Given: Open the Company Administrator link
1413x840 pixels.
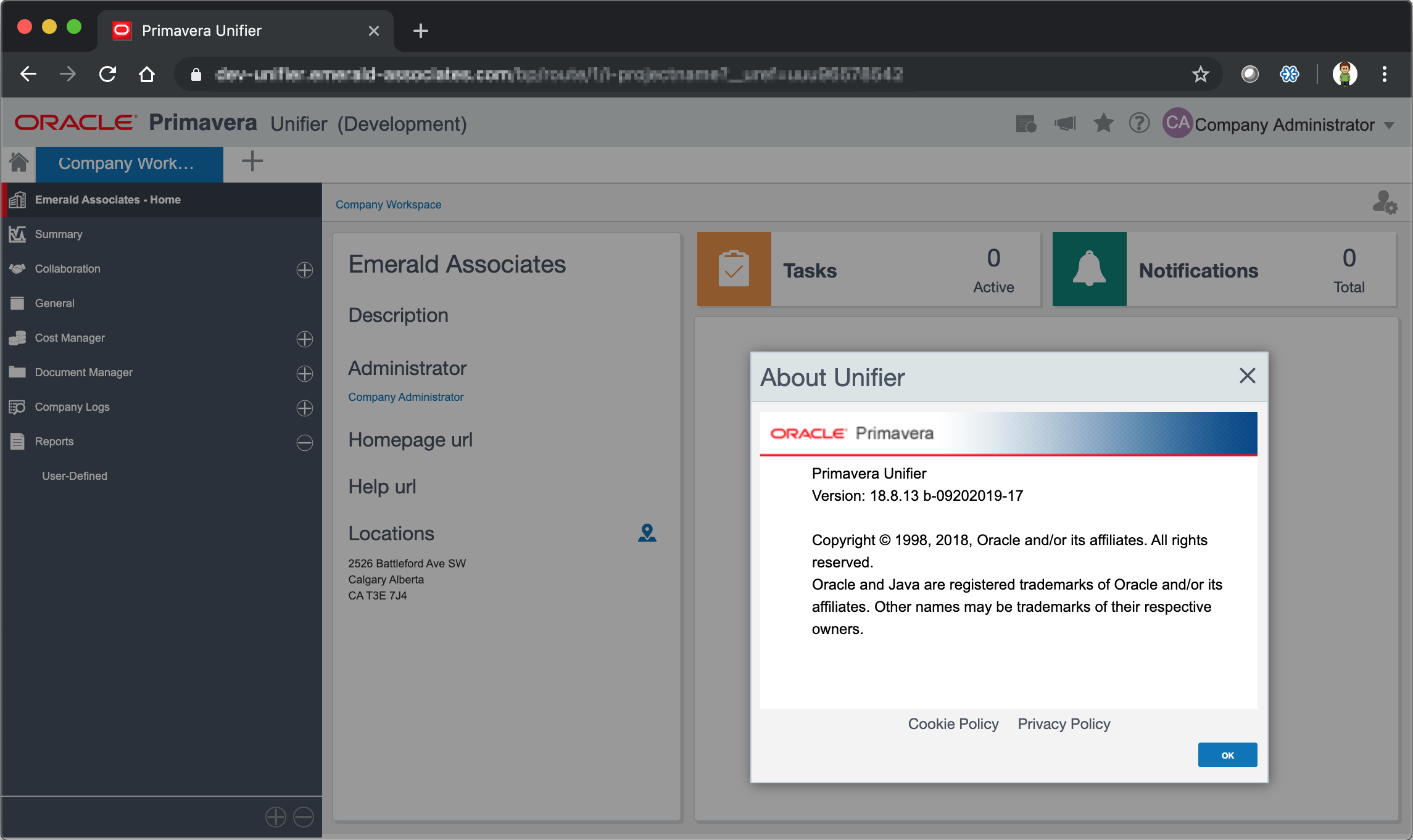Looking at the screenshot, I should tap(405, 397).
